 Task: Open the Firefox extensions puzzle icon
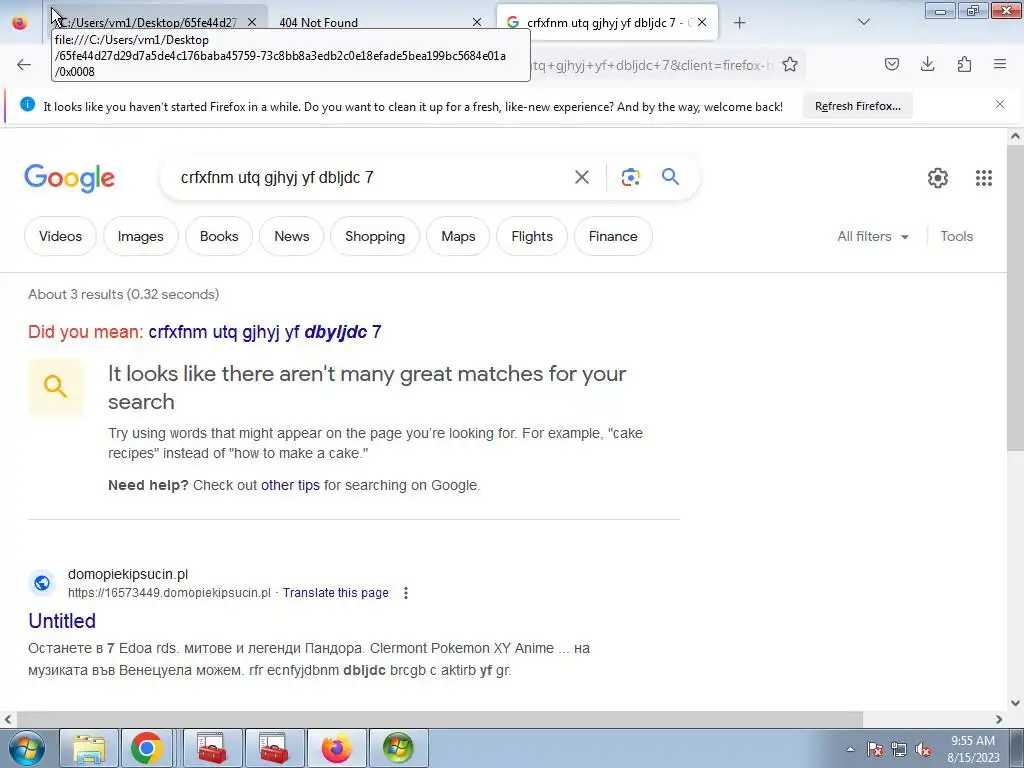coord(964,64)
